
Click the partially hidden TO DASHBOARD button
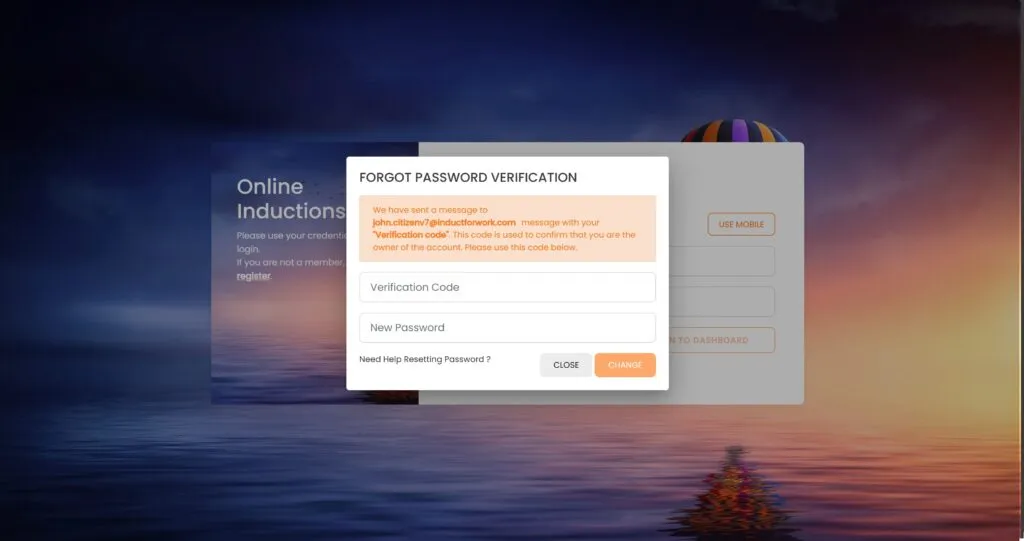pyautogui.click(x=721, y=340)
